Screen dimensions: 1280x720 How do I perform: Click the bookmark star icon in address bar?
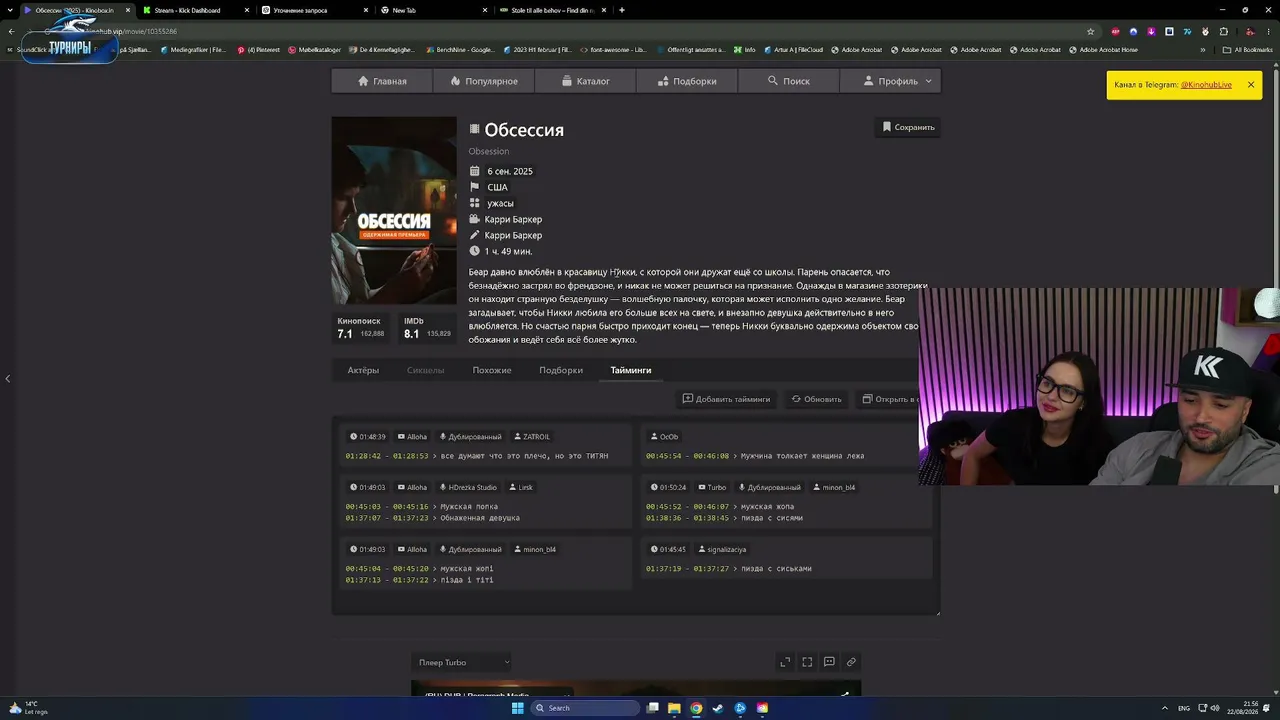[x=1090, y=31]
